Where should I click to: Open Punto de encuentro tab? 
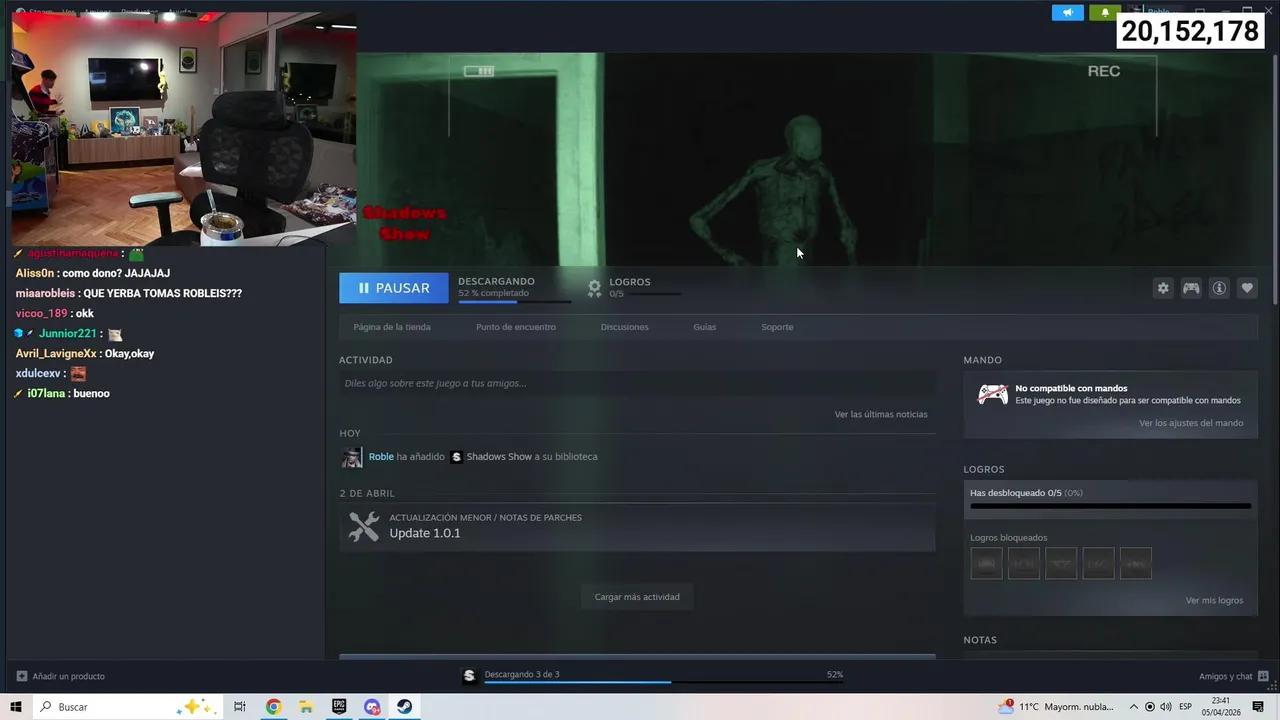tap(516, 327)
